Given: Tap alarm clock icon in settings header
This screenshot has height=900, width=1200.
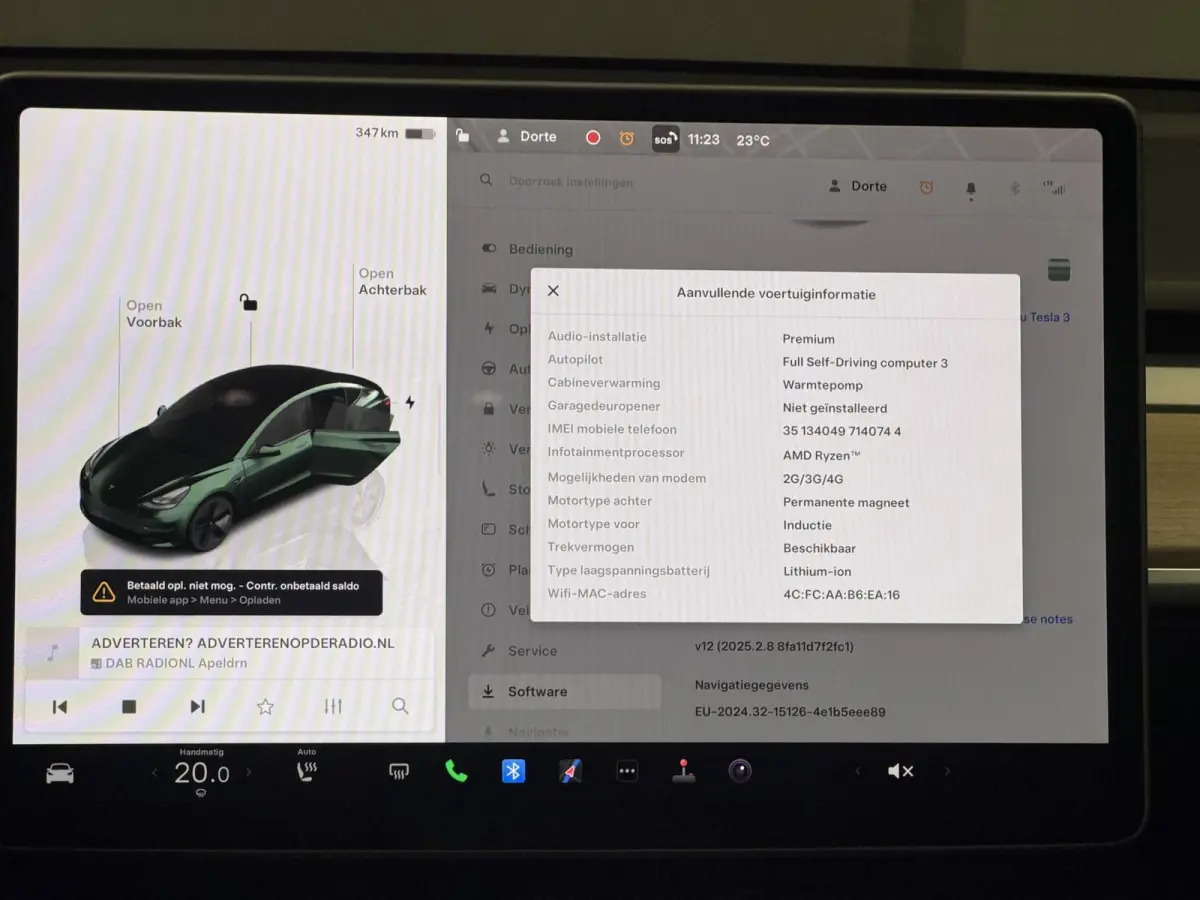Looking at the screenshot, I should click(926, 187).
